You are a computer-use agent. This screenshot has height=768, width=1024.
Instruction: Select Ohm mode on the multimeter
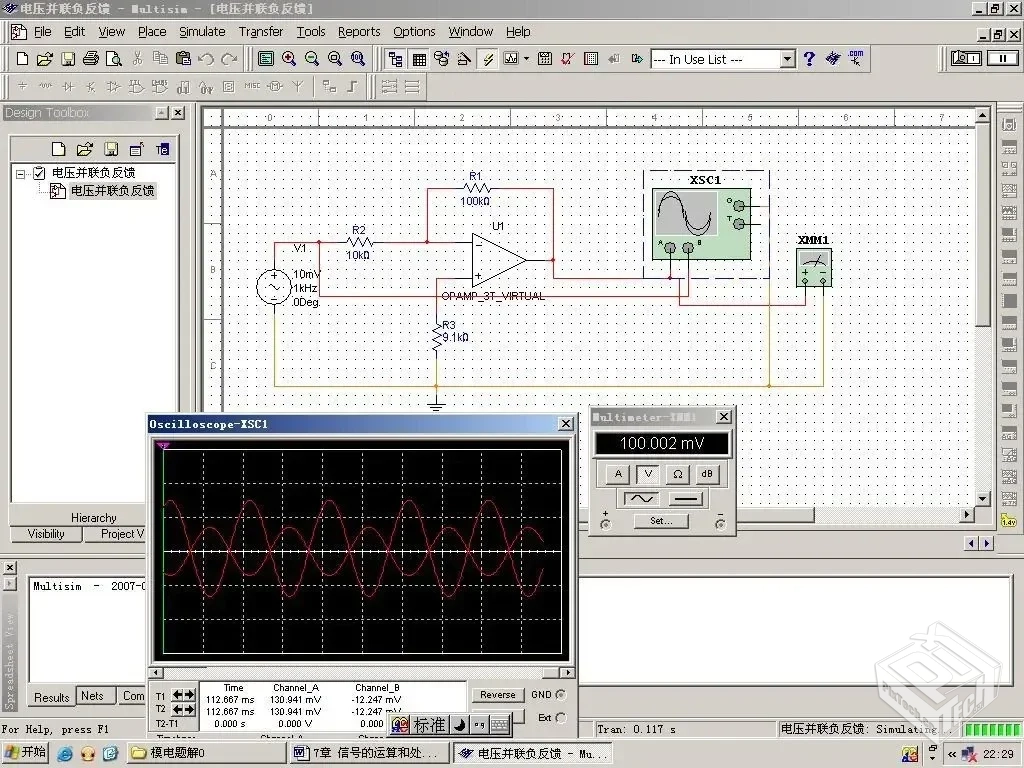pos(679,474)
